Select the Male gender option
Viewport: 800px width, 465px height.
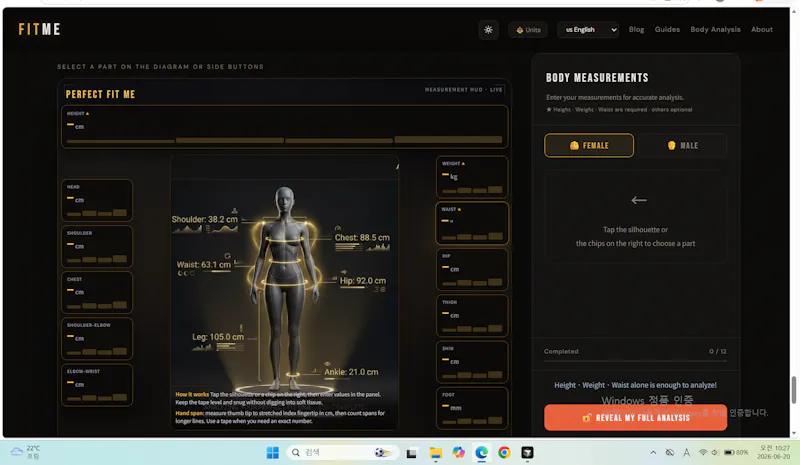(x=682, y=145)
